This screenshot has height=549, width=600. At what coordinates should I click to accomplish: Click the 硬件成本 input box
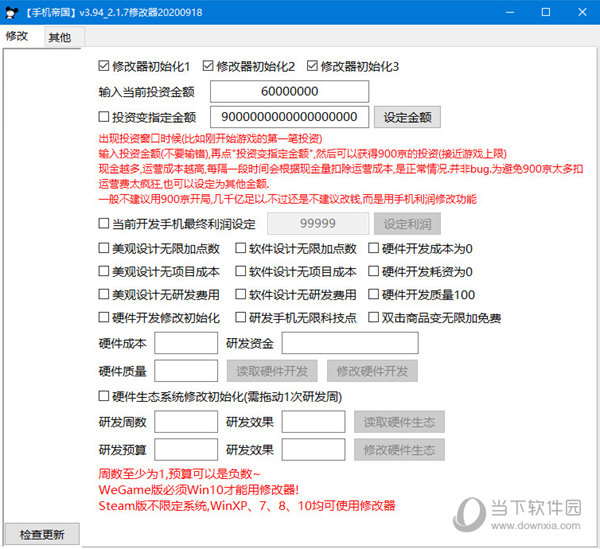pyautogui.click(x=186, y=343)
